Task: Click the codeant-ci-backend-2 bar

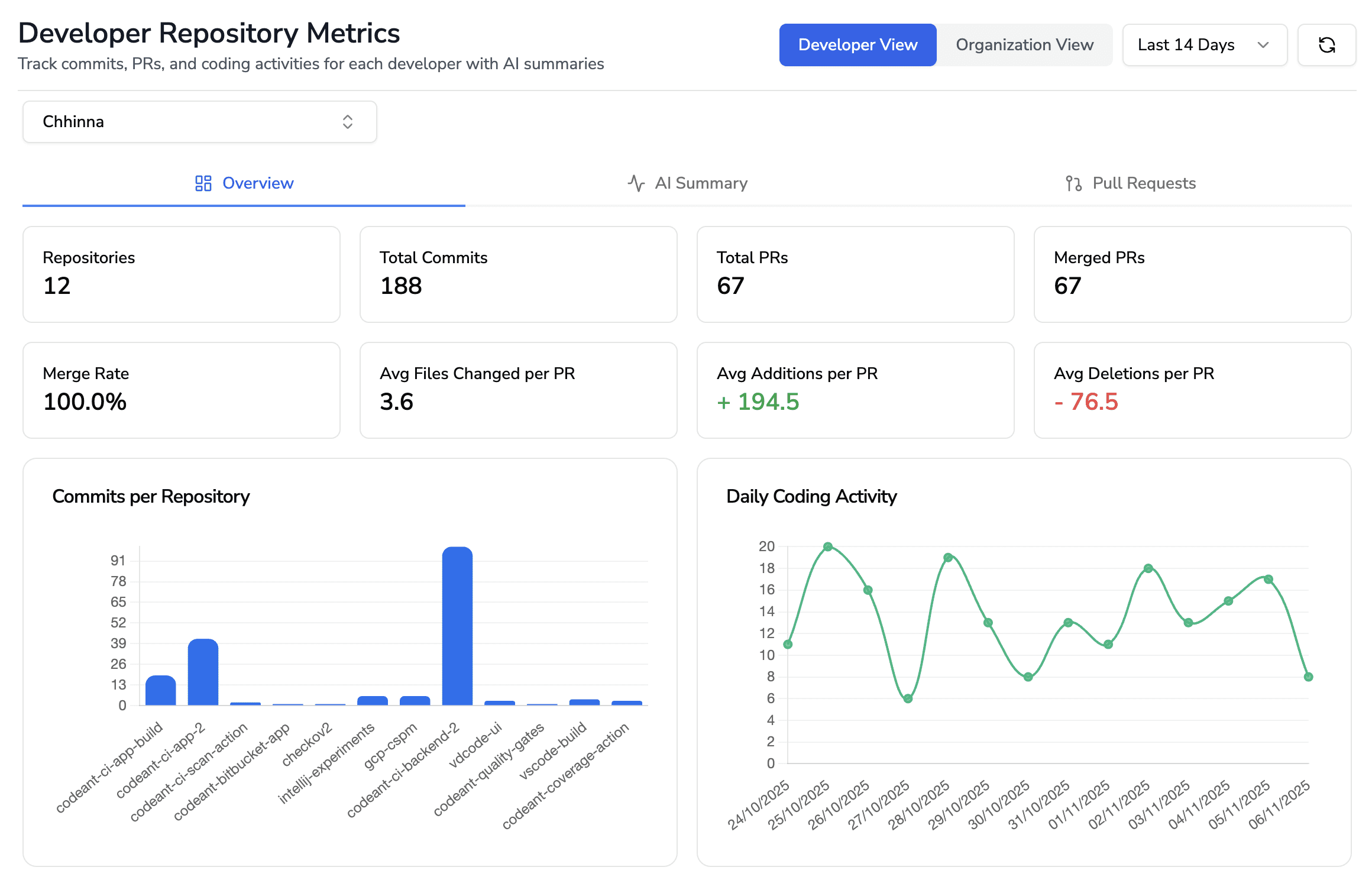Action: pos(457,626)
